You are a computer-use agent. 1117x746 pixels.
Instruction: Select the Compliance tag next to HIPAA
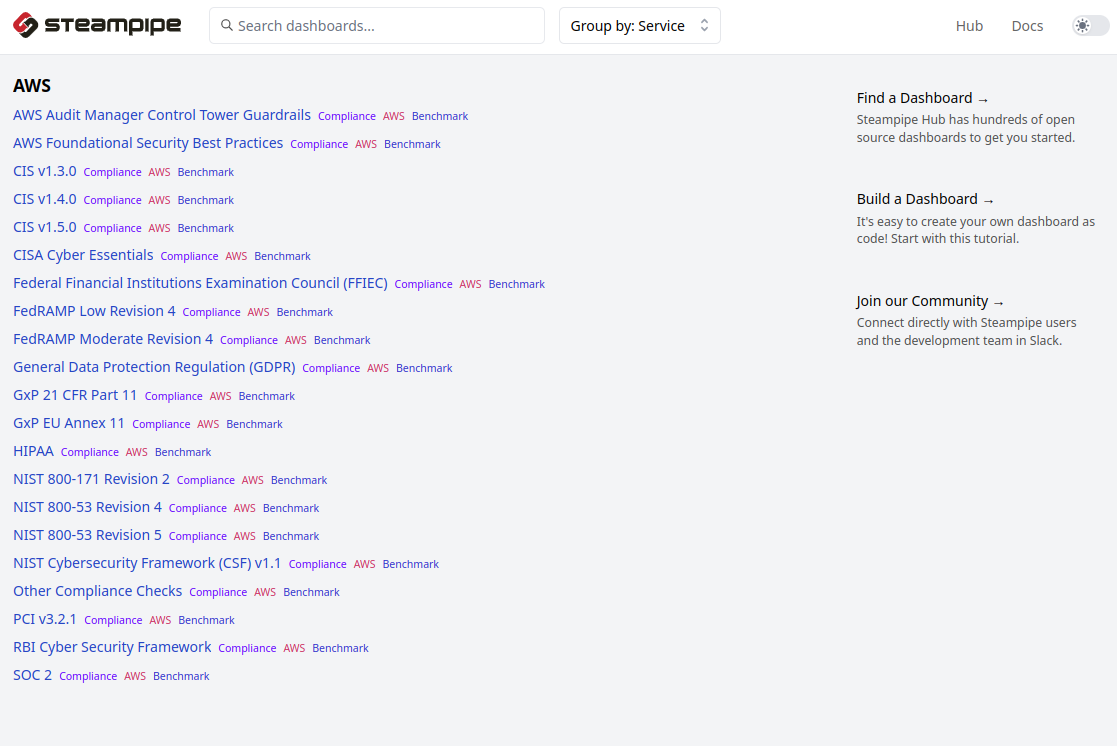[x=89, y=451]
